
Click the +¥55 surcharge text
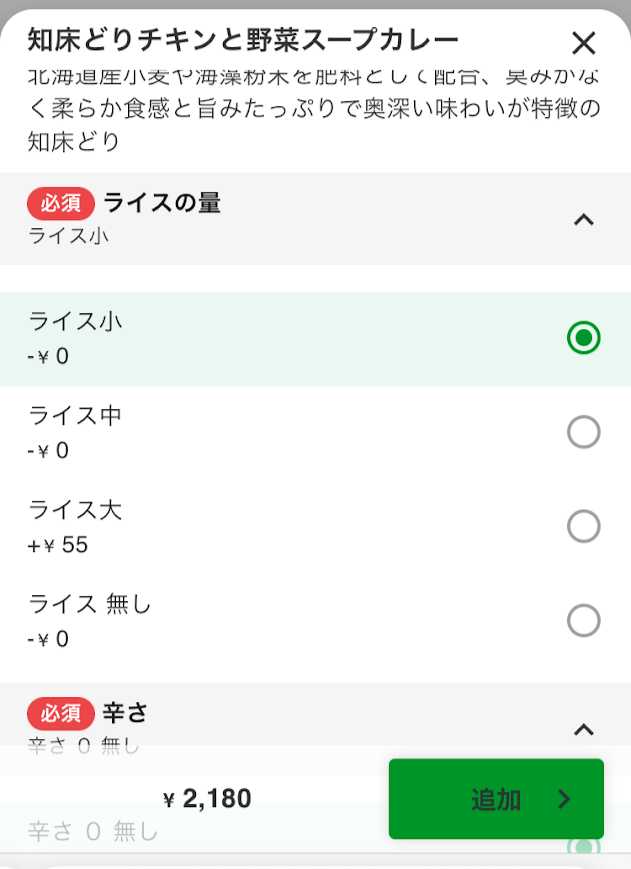(58, 545)
